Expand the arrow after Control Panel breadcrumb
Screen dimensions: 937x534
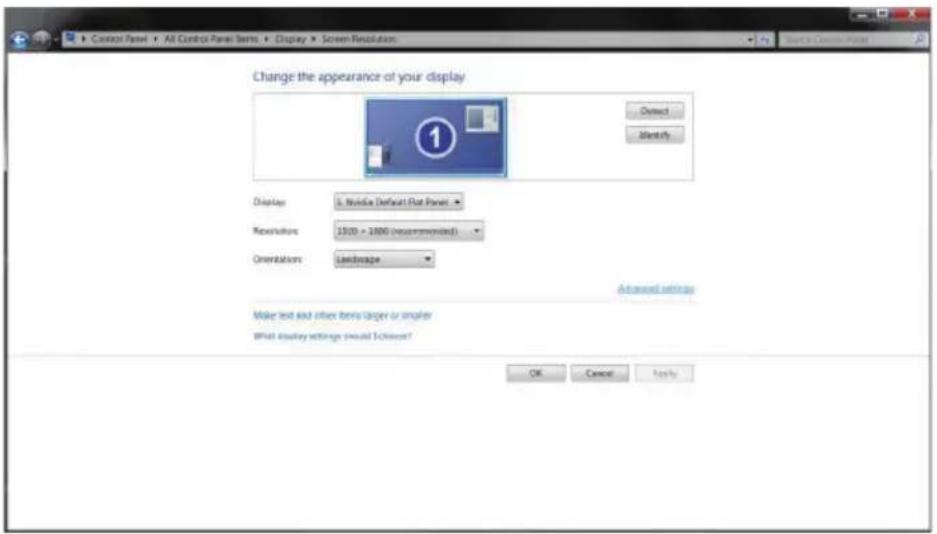click(155, 39)
